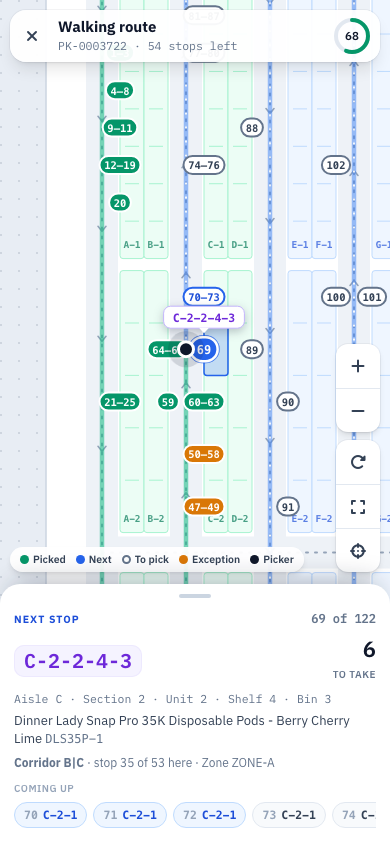Tap the 'Corridor B|C' stop details line
The image size is (390, 844).
tap(144, 763)
